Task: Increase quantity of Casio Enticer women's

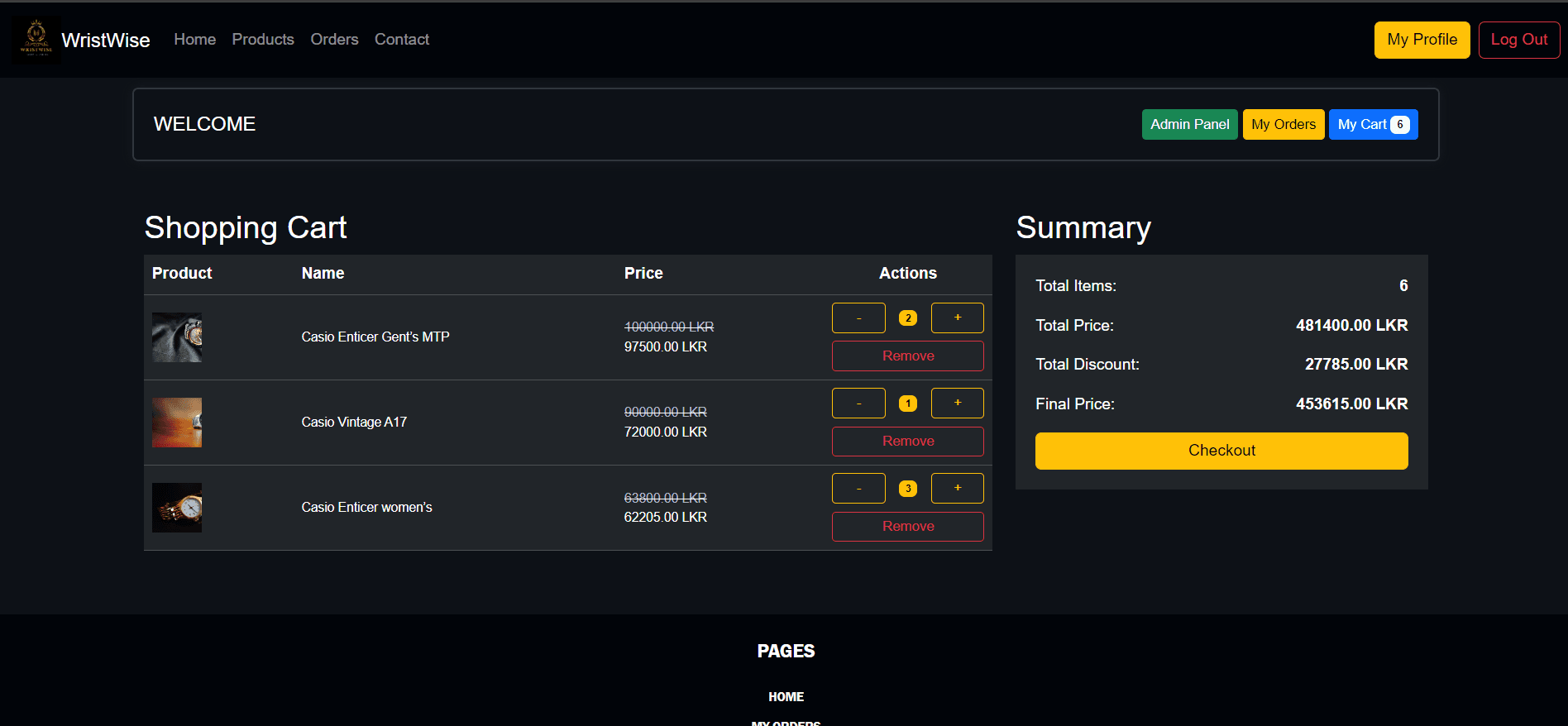Action: tap(957, 489)
